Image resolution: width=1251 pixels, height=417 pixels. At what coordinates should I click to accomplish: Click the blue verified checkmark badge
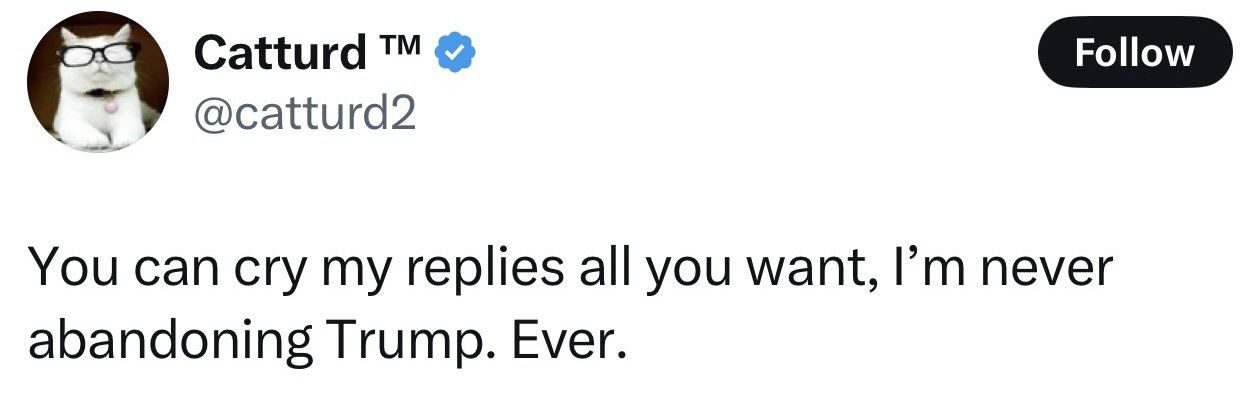(454, 53)
